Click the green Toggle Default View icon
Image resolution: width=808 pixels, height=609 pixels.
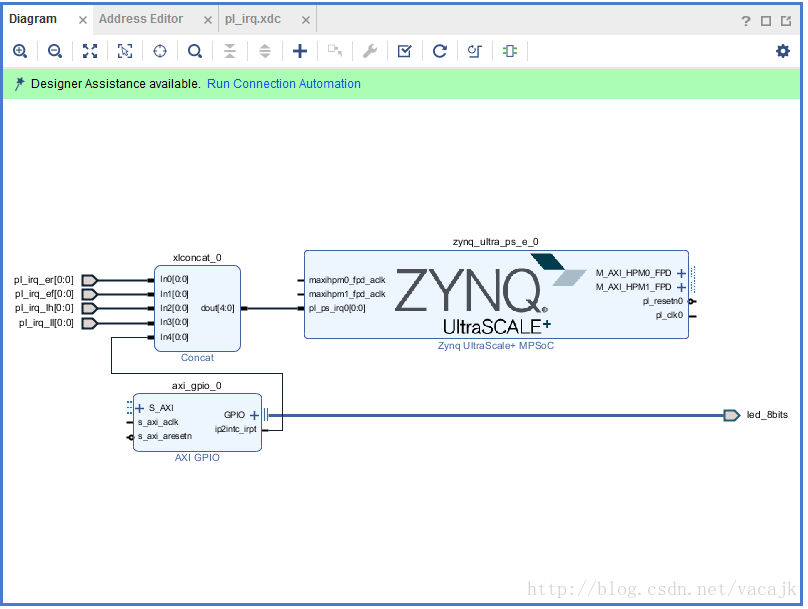click(x=510, y=51)
